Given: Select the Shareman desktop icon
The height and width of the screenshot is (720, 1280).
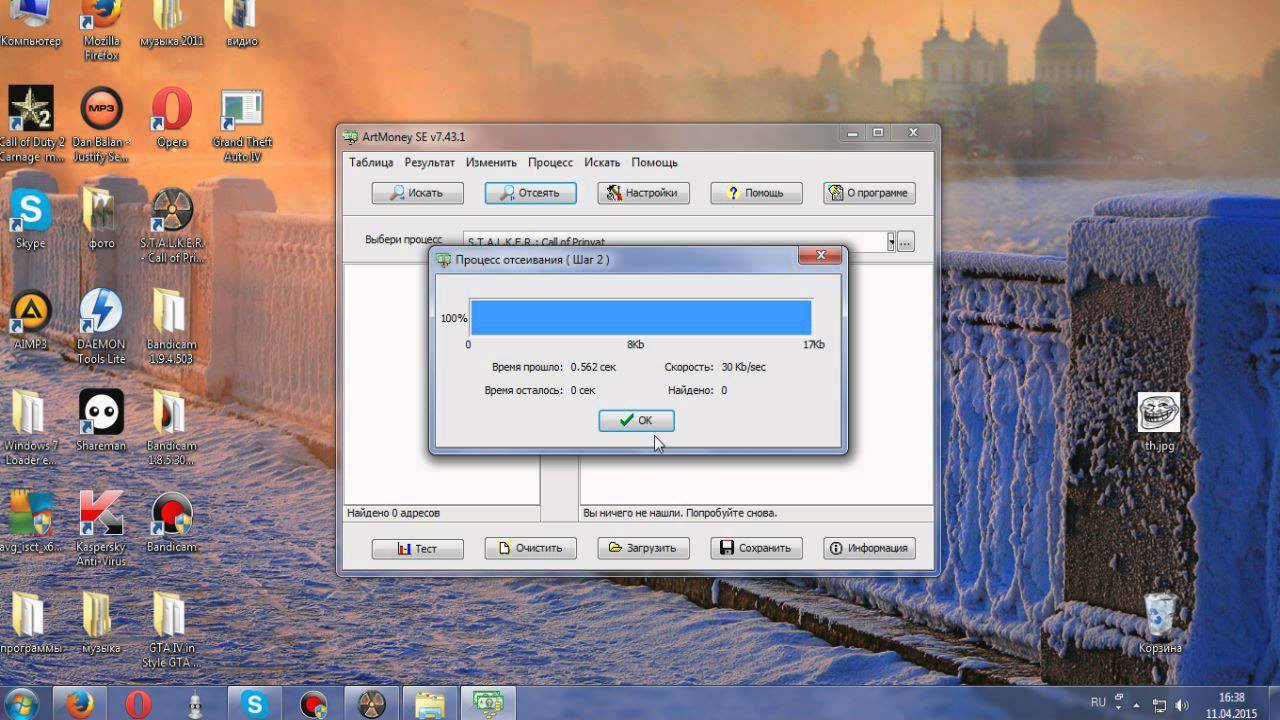Looking at the screenshot, I should pyautogui.click(x=101, y=421).
